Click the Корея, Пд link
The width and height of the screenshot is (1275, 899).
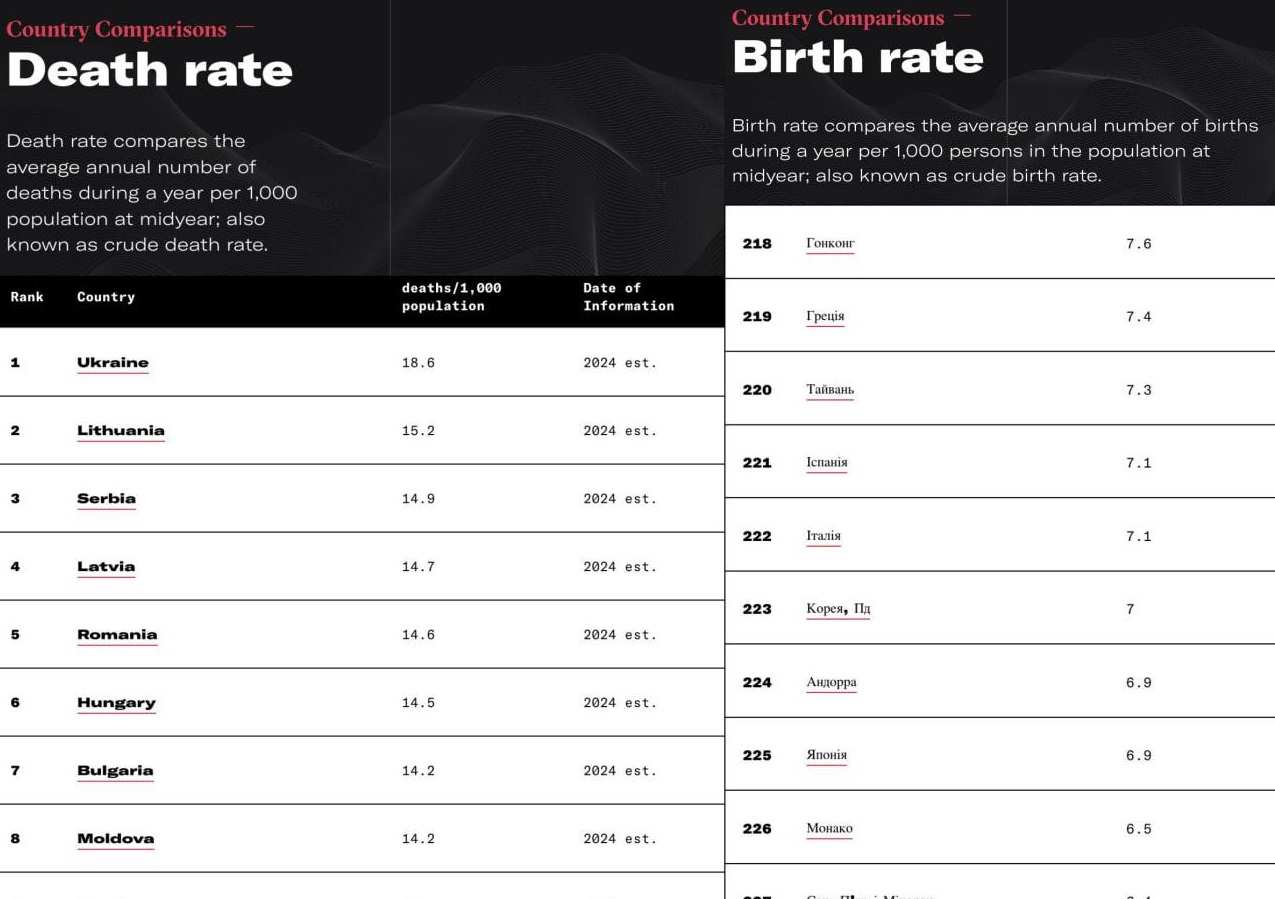(838, 609)
